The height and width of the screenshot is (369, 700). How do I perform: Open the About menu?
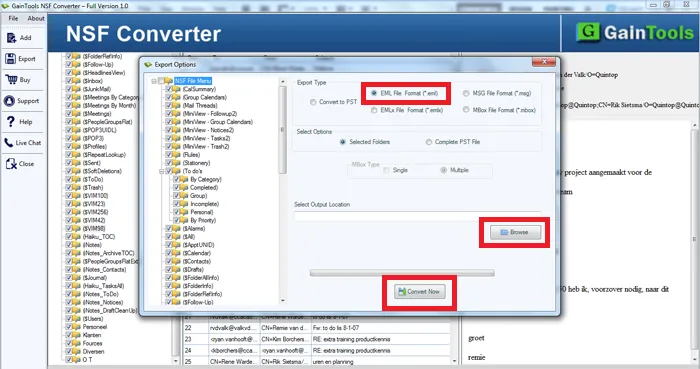(x=36, y=18)
